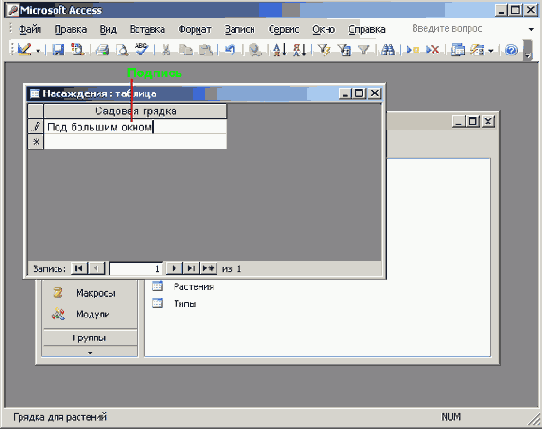Click the File Search toolbar icon
Viewport: 542px width, 429px height.
click(x=78, y=49)
